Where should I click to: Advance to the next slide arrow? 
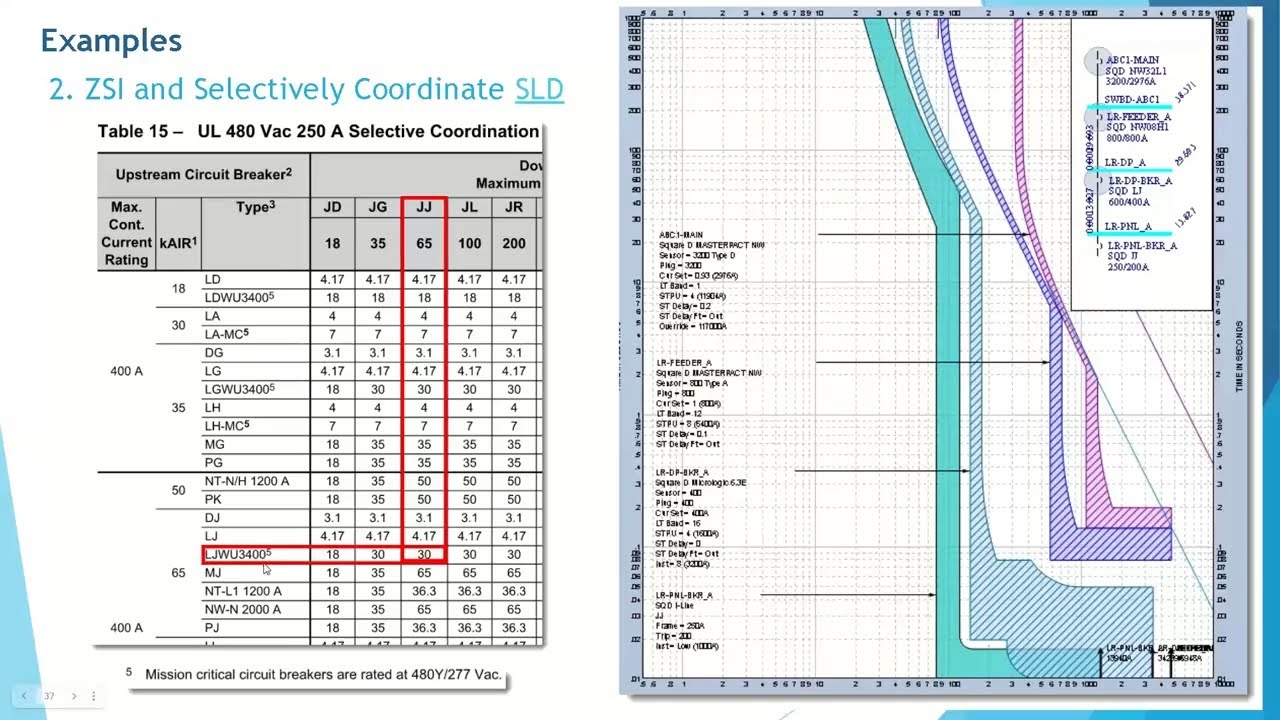pyautogui.click(x=73, y=696)
